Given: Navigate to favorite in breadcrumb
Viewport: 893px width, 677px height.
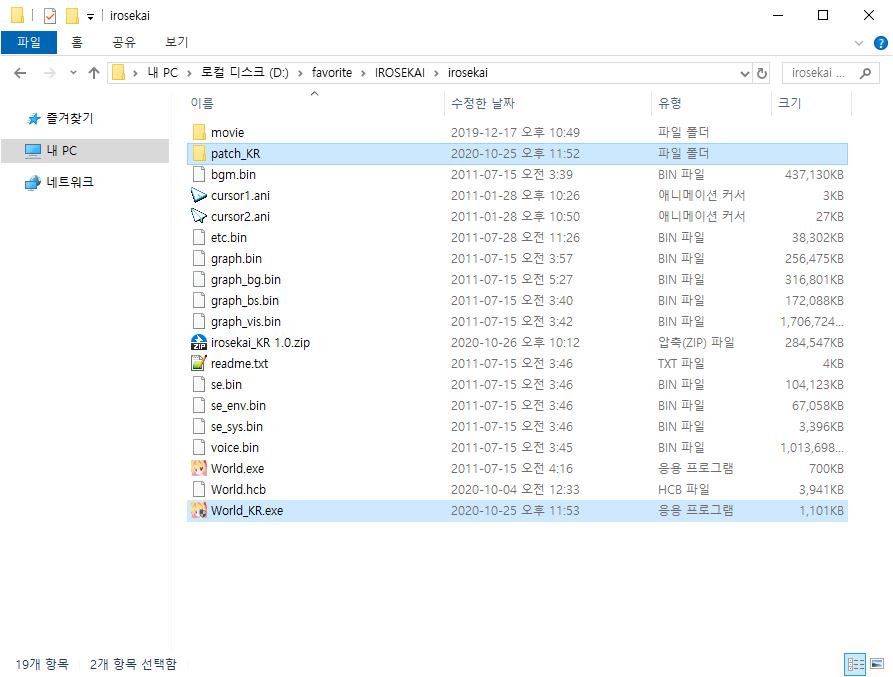Looking at the screenshot, I should (332, 73).
